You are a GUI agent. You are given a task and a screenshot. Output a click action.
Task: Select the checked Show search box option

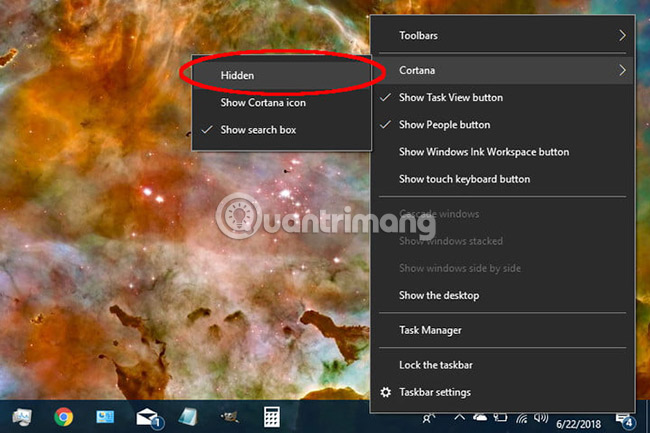[281, 130]
